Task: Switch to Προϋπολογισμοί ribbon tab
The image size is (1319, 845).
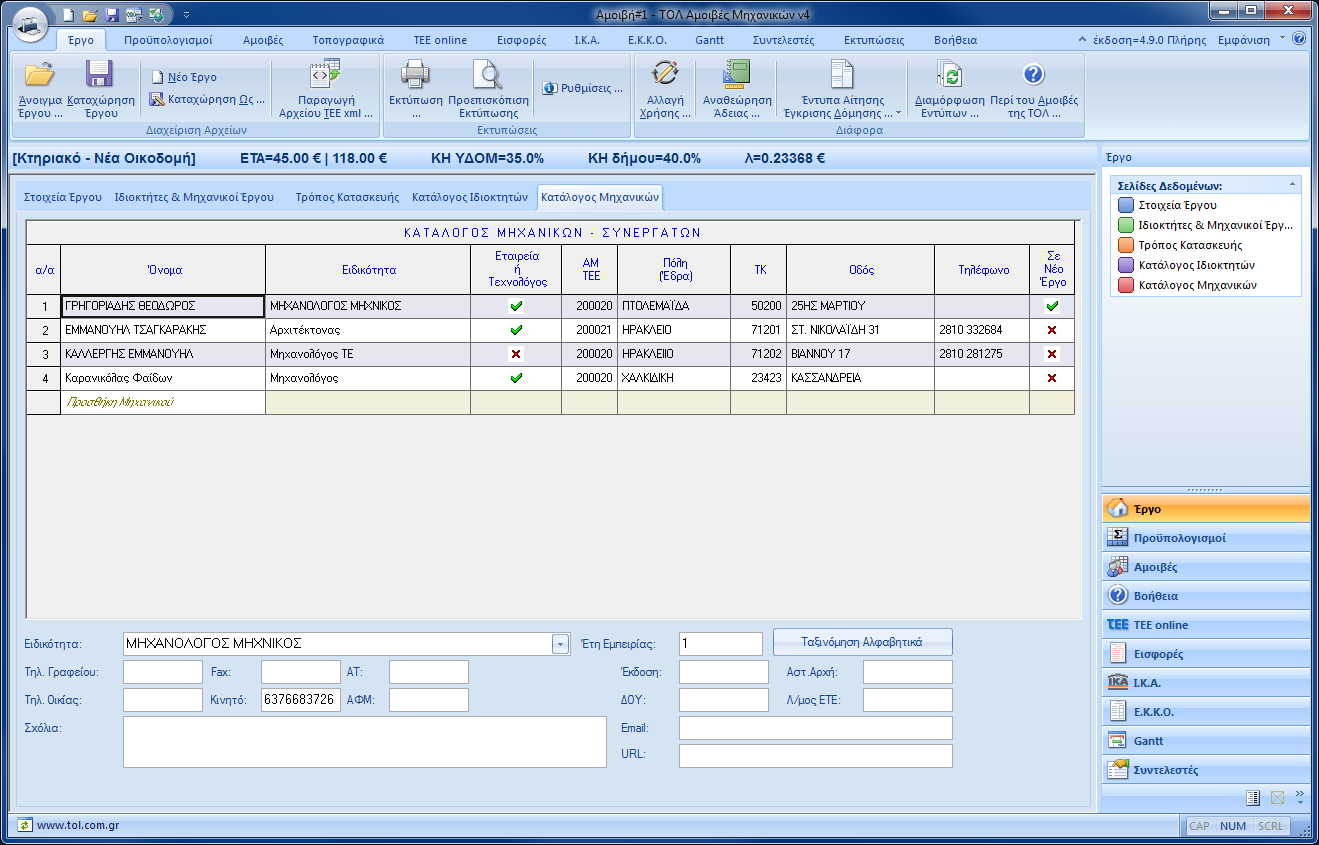Action: (168, 40)
